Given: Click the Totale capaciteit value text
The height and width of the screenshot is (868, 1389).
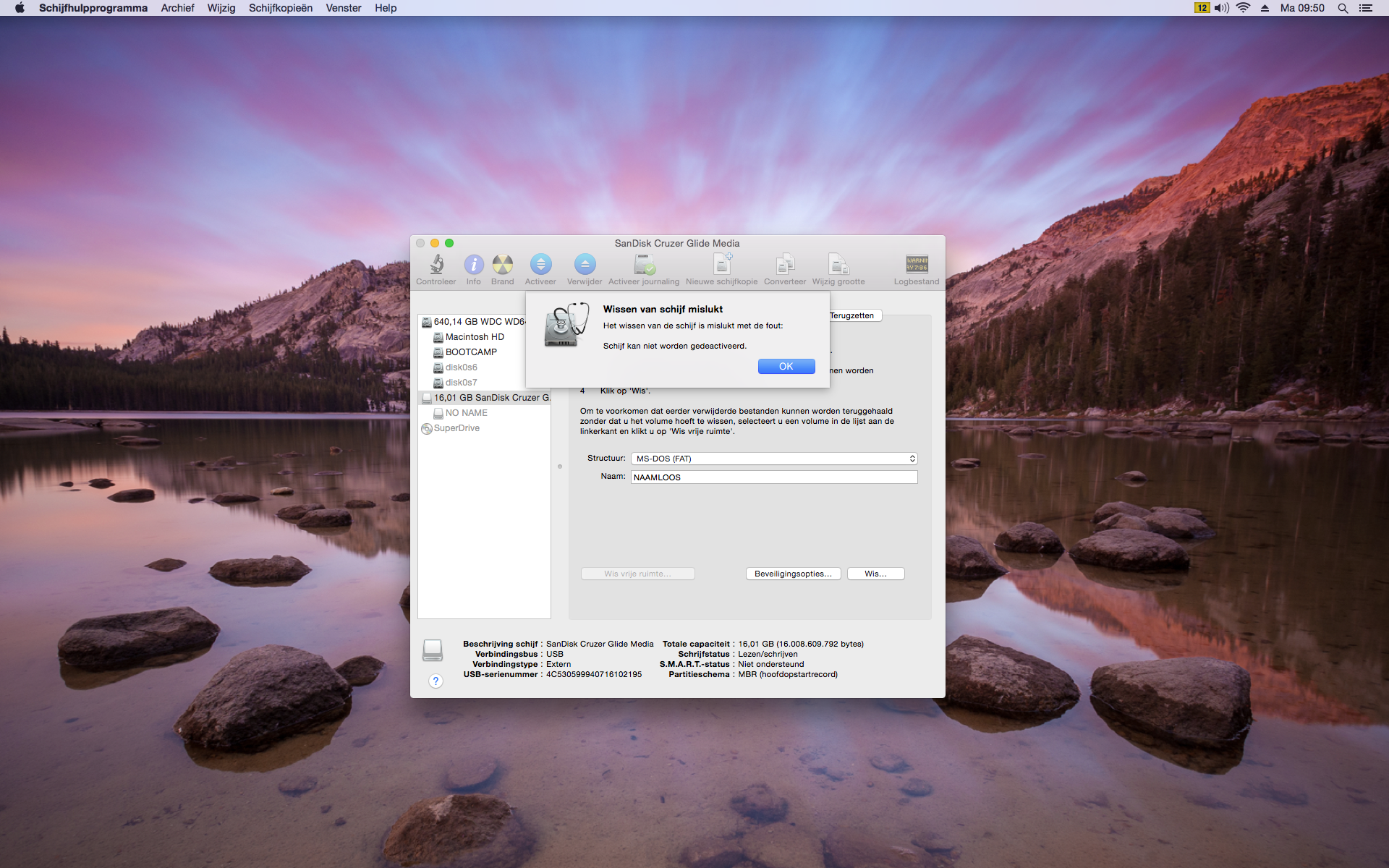Looking at the screenshot, I should (x=801, y=644).
